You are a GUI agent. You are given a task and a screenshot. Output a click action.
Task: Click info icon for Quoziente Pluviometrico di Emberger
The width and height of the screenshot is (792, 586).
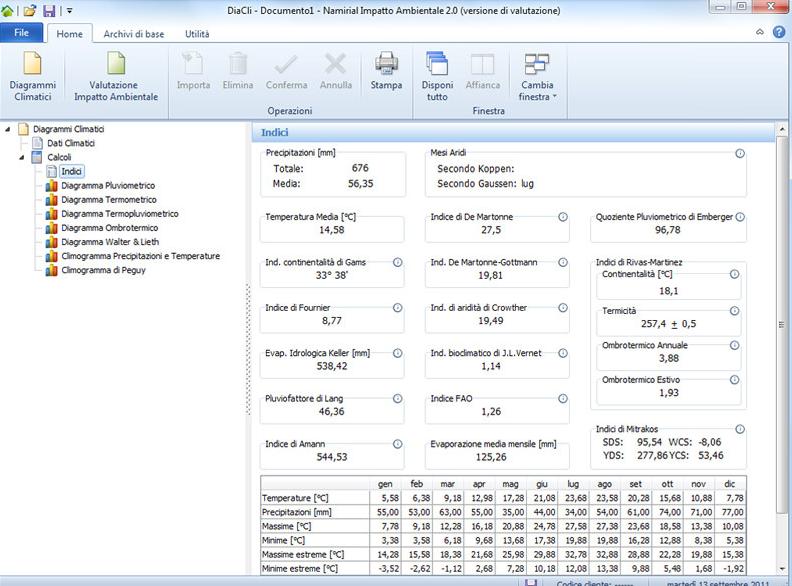click(x=740, y=216)
